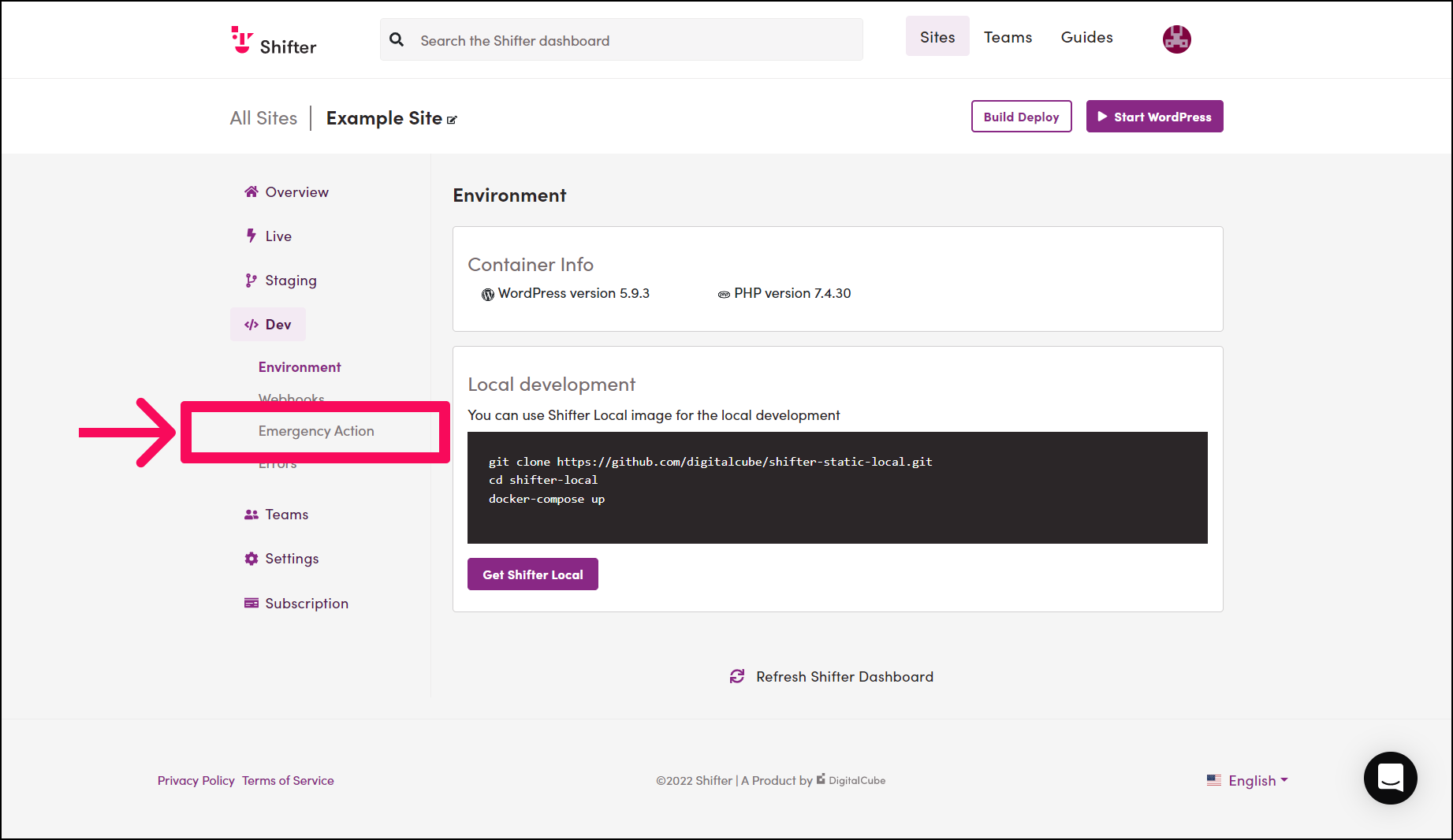Click the Start WordPress button
The height and width of the screenshot is (840, 1453).
click(1154, 117)
